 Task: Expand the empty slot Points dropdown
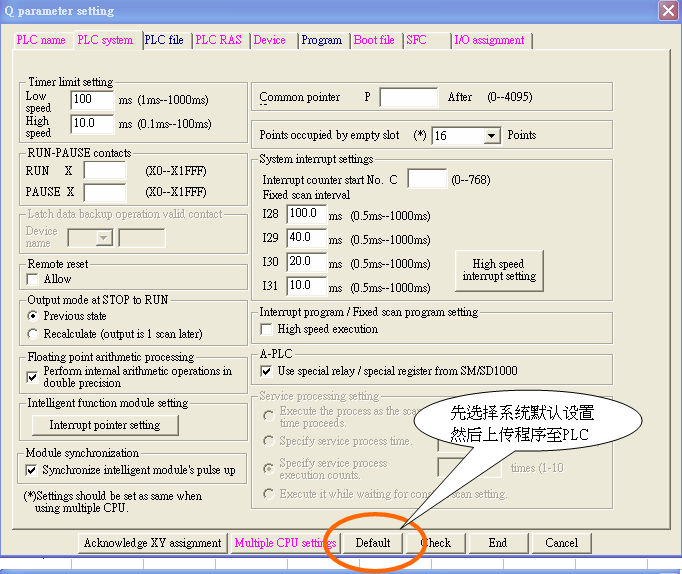pyautogui.click(x=492, y=136)
